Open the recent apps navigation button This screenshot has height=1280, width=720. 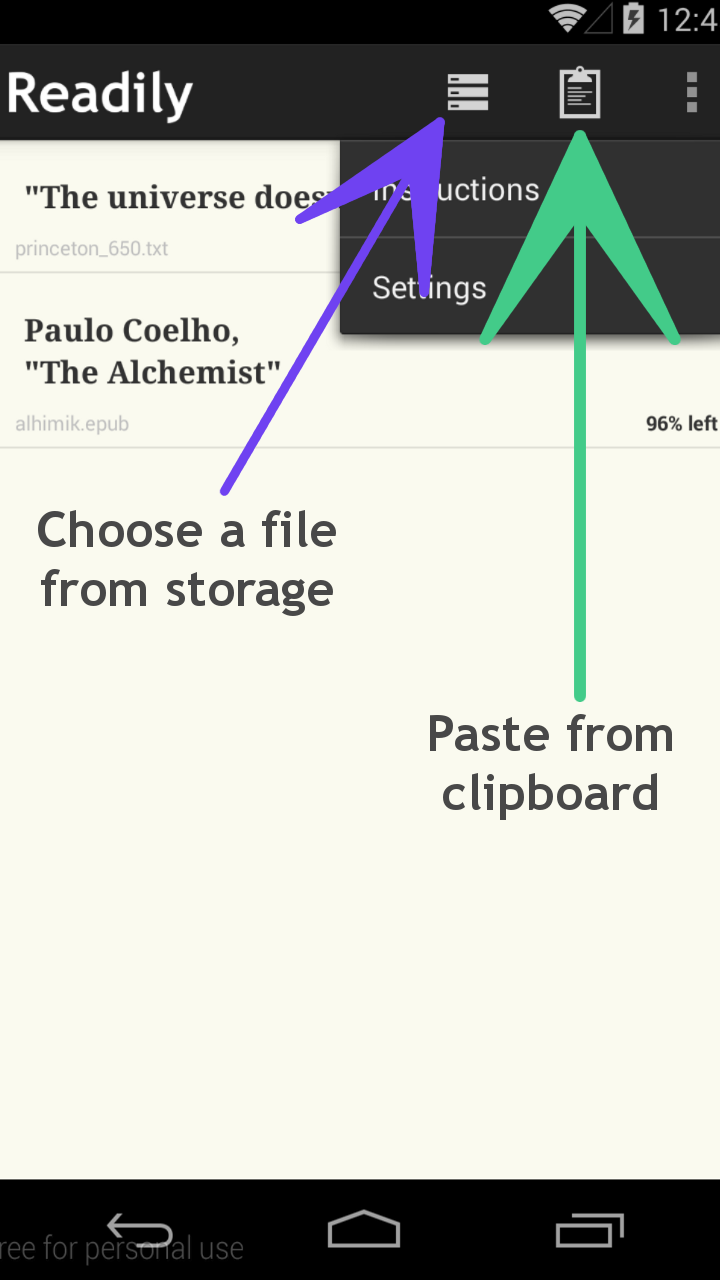[589, 1229]
